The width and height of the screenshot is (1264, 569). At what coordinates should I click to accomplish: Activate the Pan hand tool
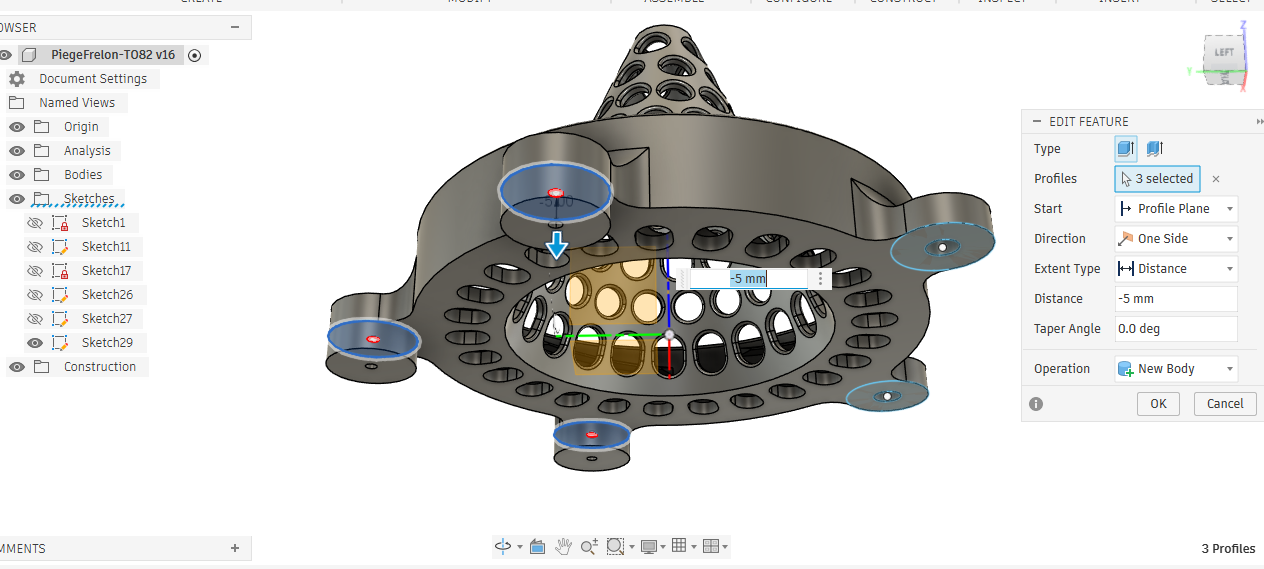tap(563, 546)
